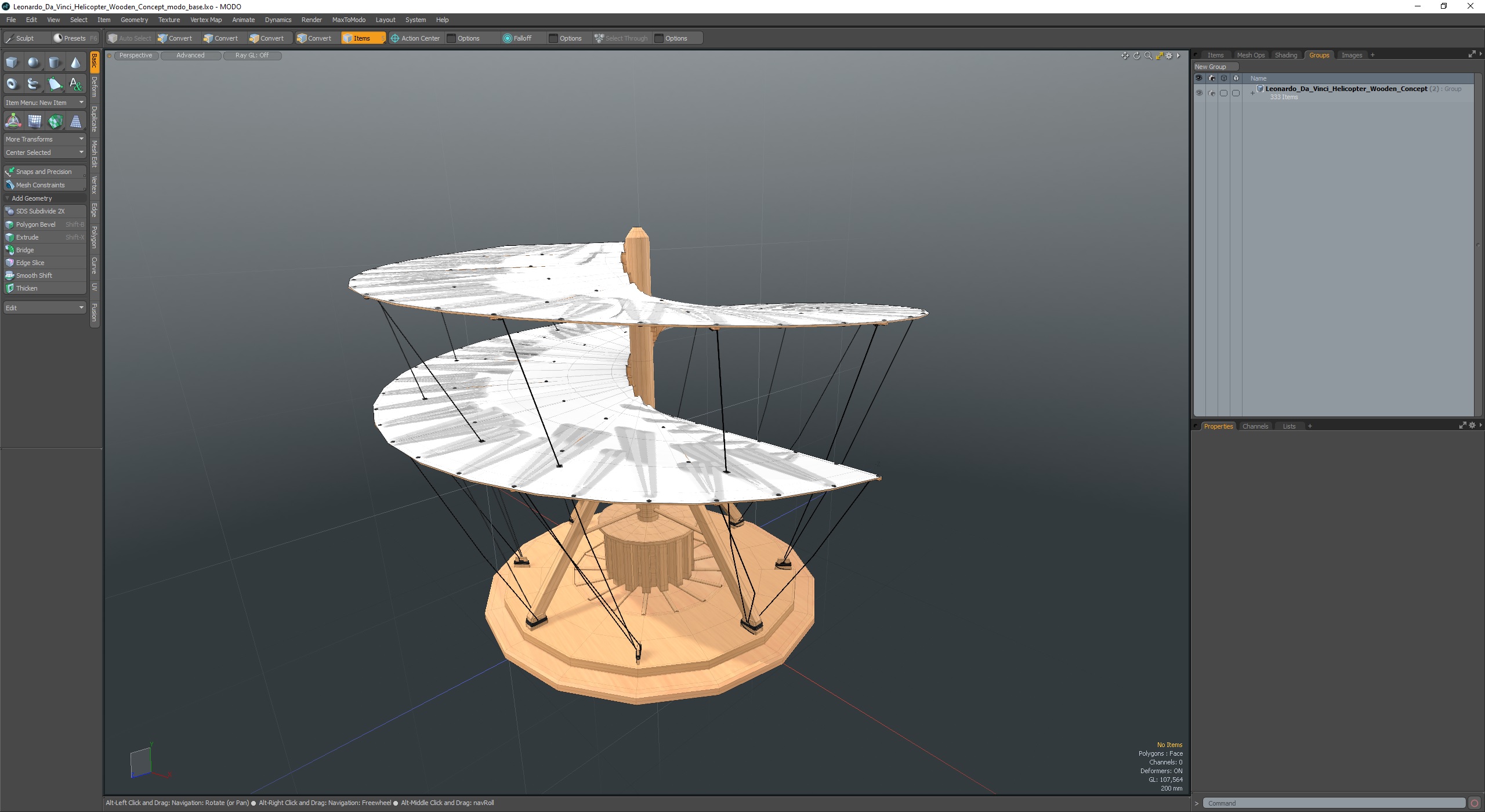Add a new tab next to Images
Screen dimensions: 1485x812
1372,55
